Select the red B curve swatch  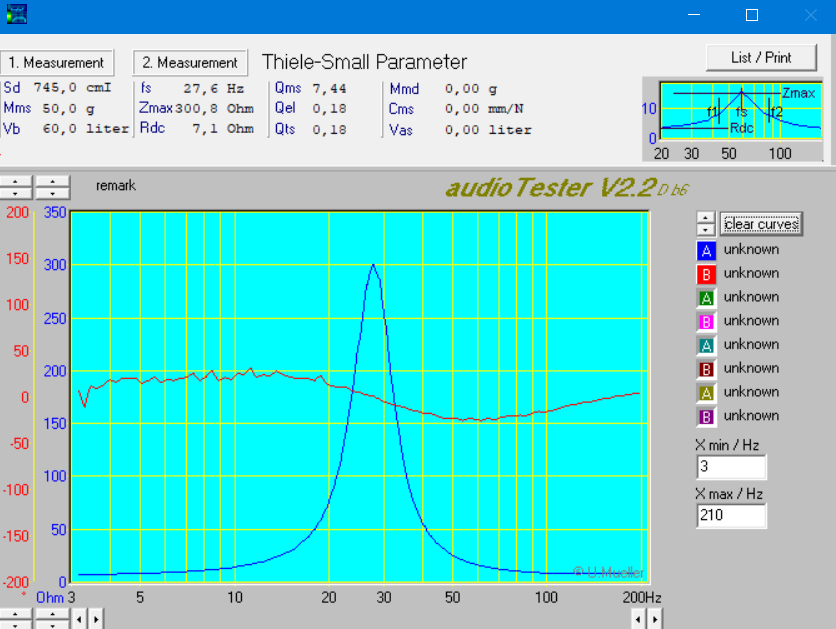706,274
